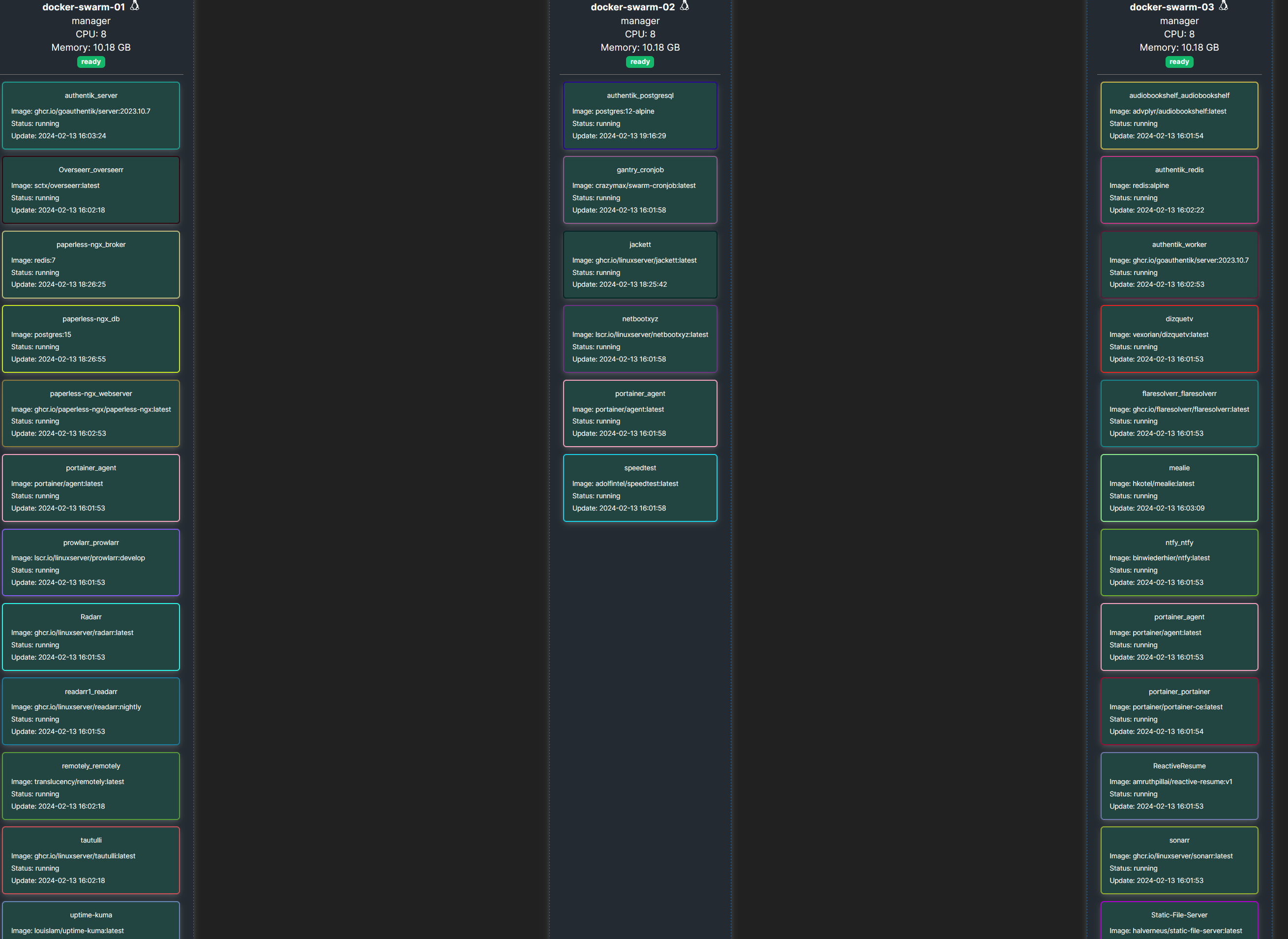Select the docker-swarm-03 node title
Viewport: 1288px width, 939px height.
coord(1171,7)
